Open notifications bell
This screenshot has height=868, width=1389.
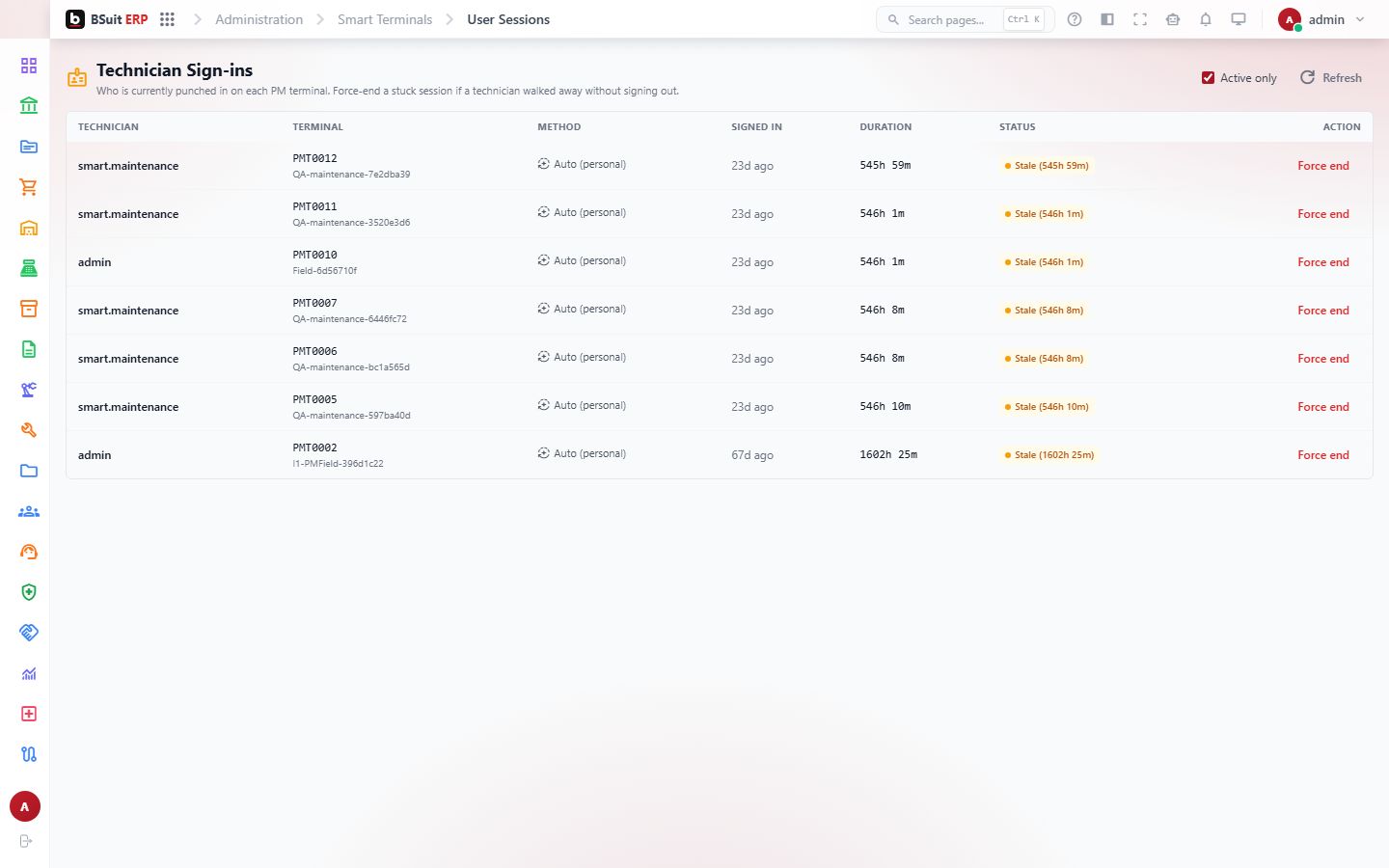click(x=1206, y=19)
